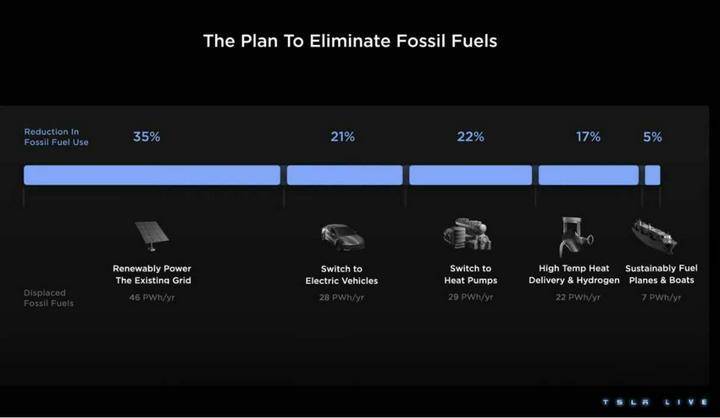This screenshot has height=418, width=720.
Task: Click the Tesla Live logo
Action: [x=655, y=402]
